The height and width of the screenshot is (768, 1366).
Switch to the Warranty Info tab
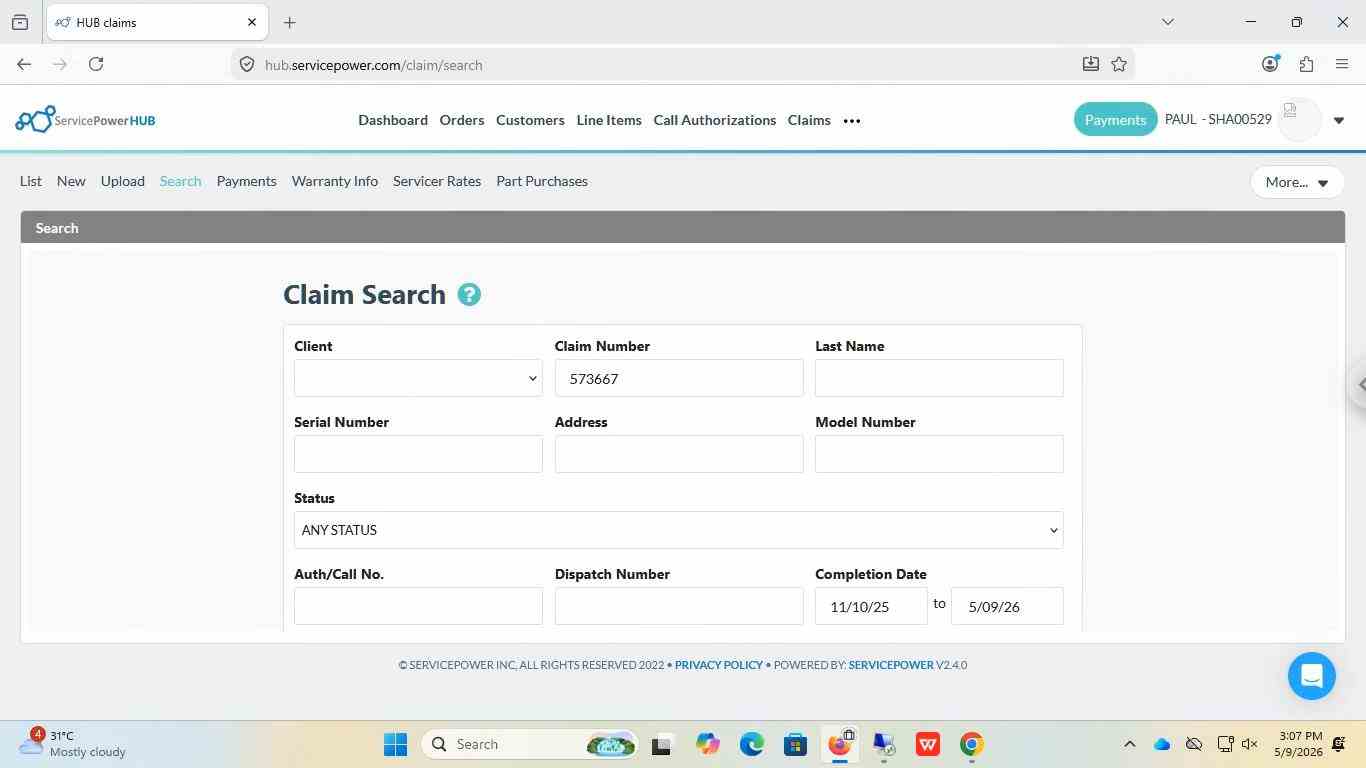pos(335,181)
